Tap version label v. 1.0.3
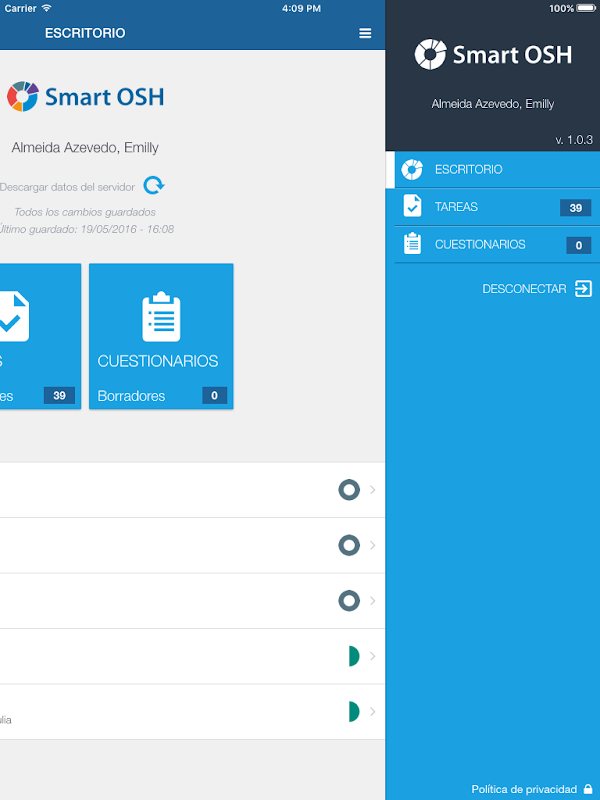The width and height of the screenshot is (600, 800). 574,140
